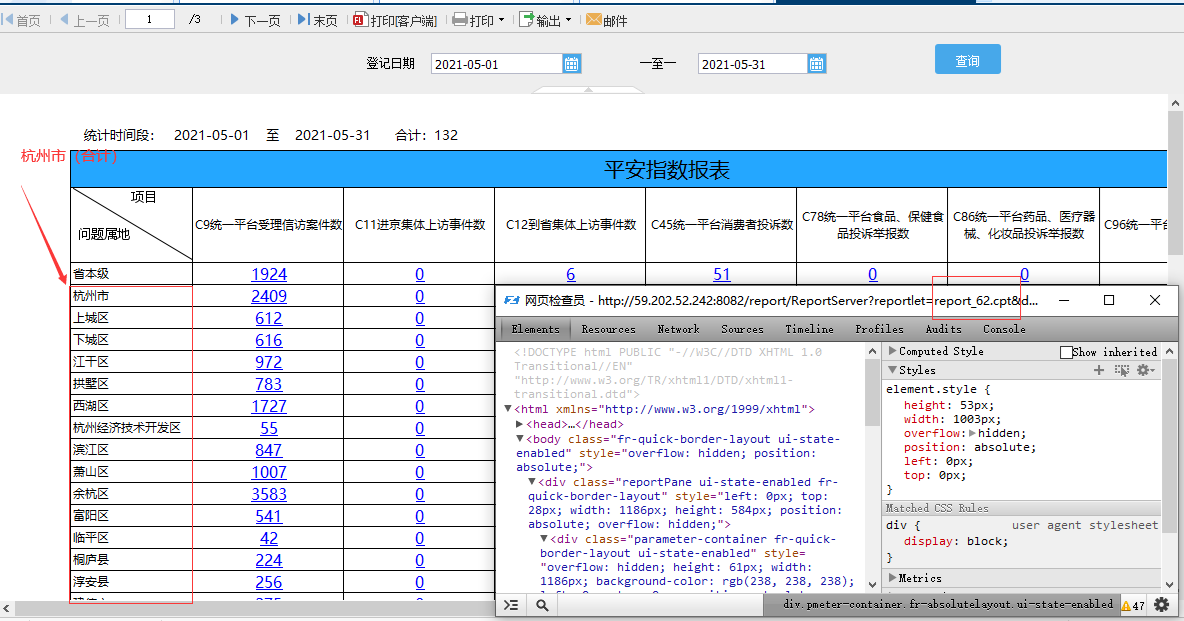Collapse the body element node

[520, 439]
